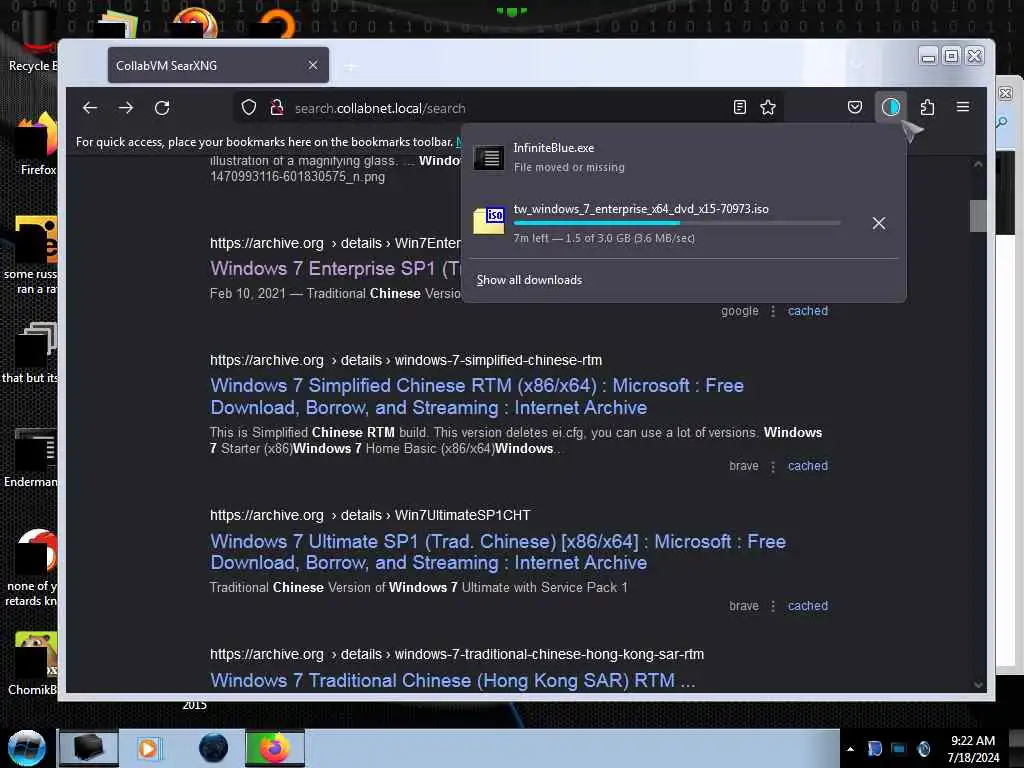Save page to Pocket
Viewport: 1024px width, 768px height.
(854, 107)
